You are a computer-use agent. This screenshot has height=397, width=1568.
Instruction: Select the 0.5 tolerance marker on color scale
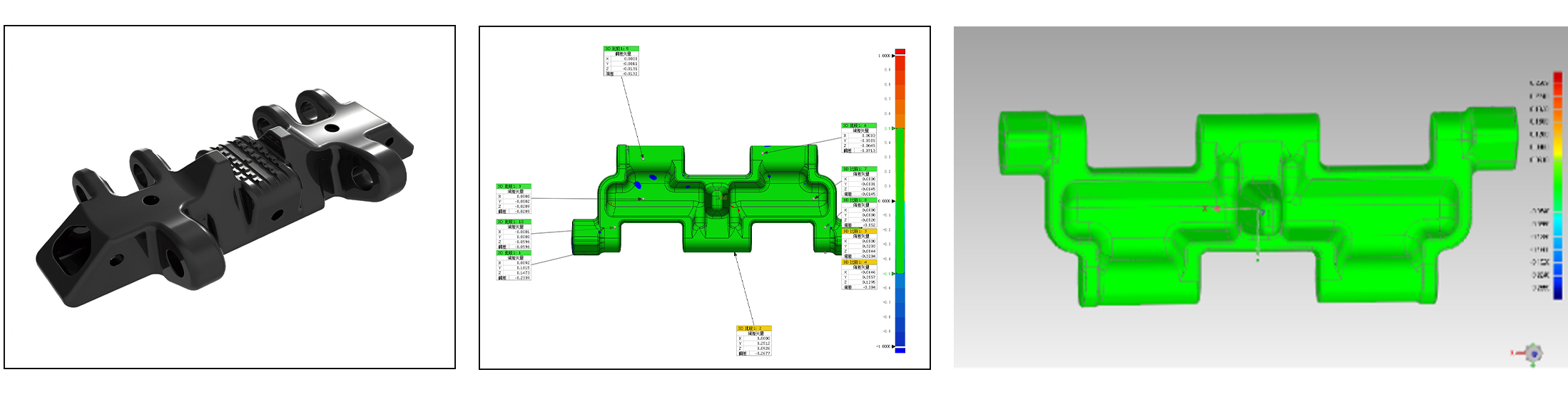[889, 128]
